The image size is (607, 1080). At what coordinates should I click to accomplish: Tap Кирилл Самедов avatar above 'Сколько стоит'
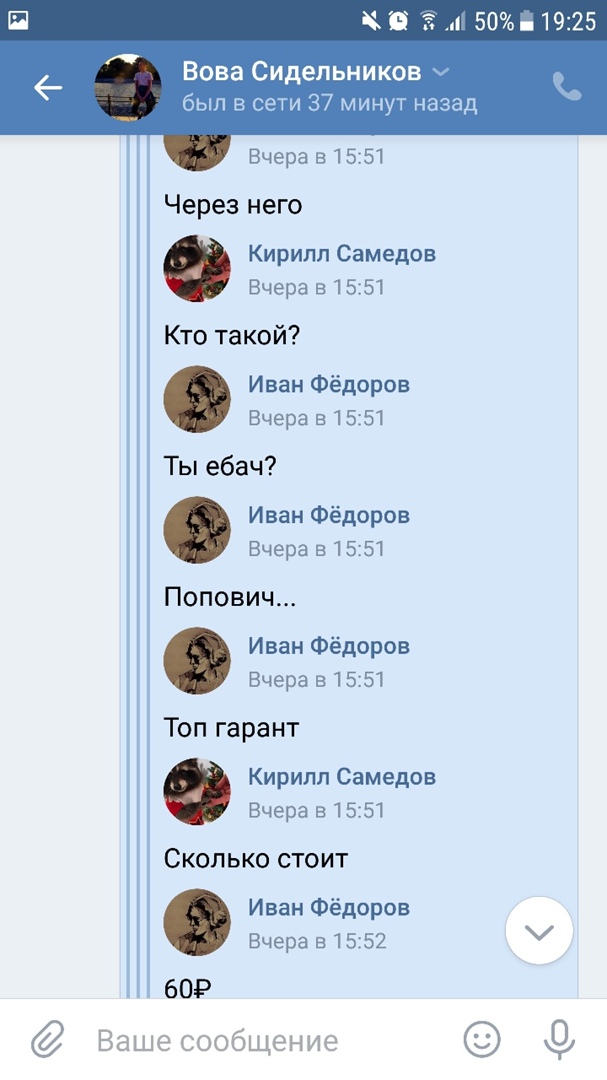197,792
